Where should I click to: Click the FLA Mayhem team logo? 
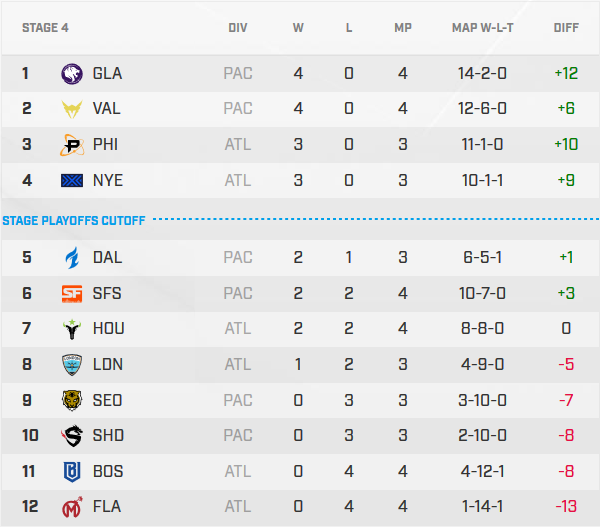(72, 507)
